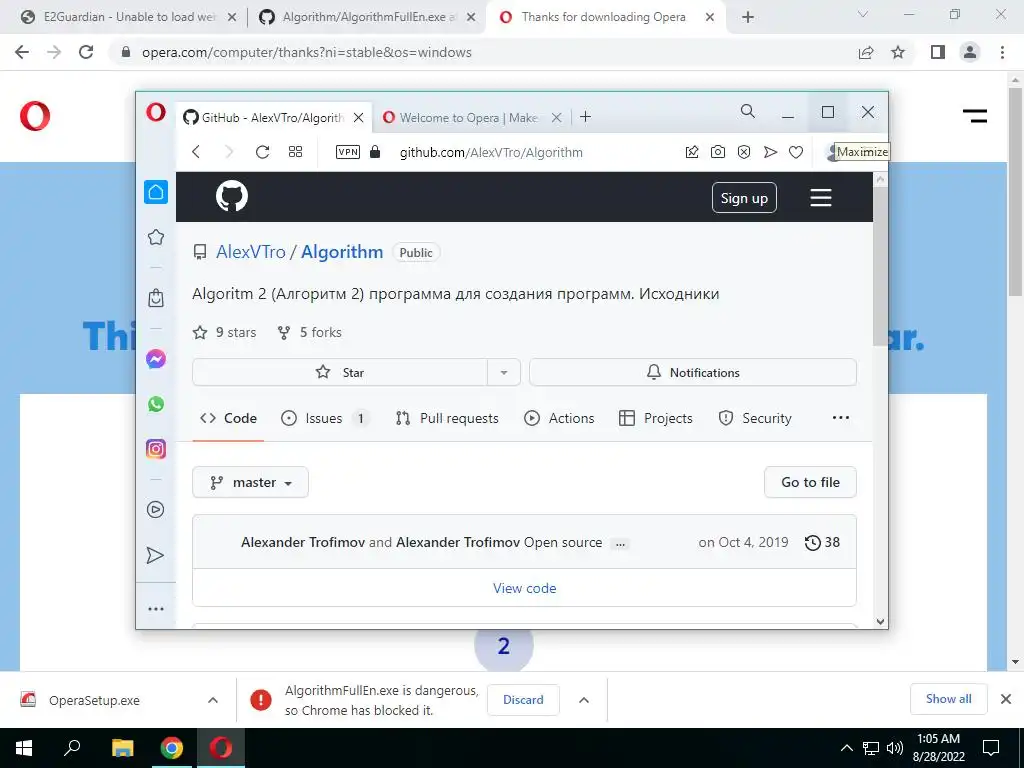Open Opera sidebar home icon
Screen dimensions: 1024x768
tap(155, 192)
